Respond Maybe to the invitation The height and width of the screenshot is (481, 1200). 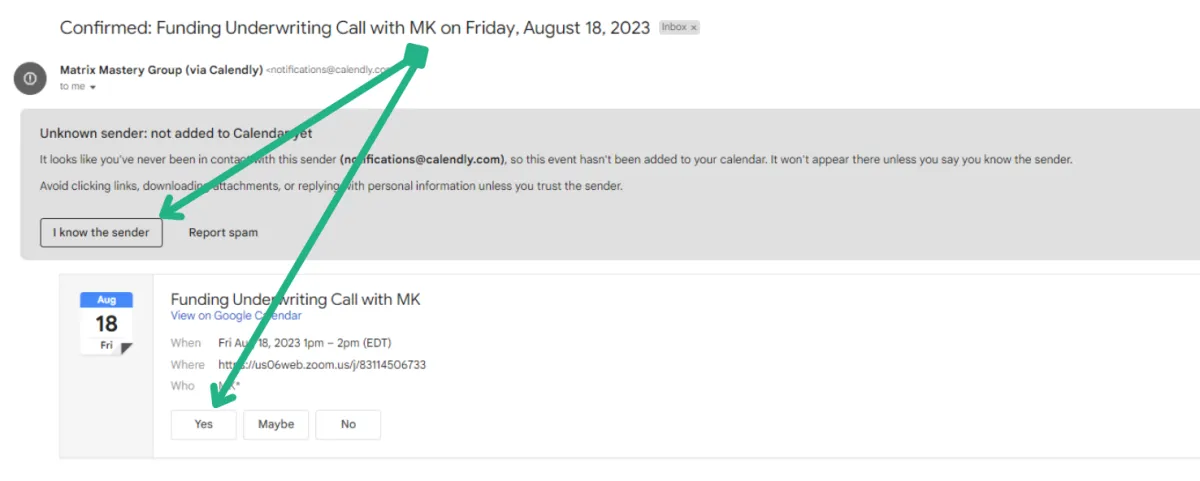click(276, 424)
